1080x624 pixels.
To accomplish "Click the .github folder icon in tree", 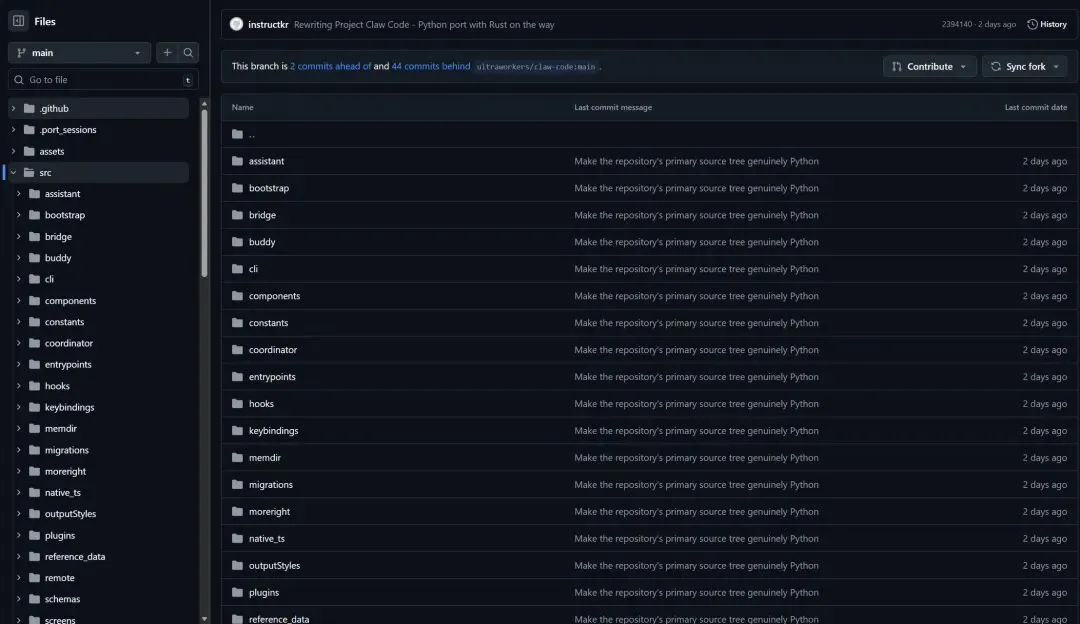I will point(29,108).
